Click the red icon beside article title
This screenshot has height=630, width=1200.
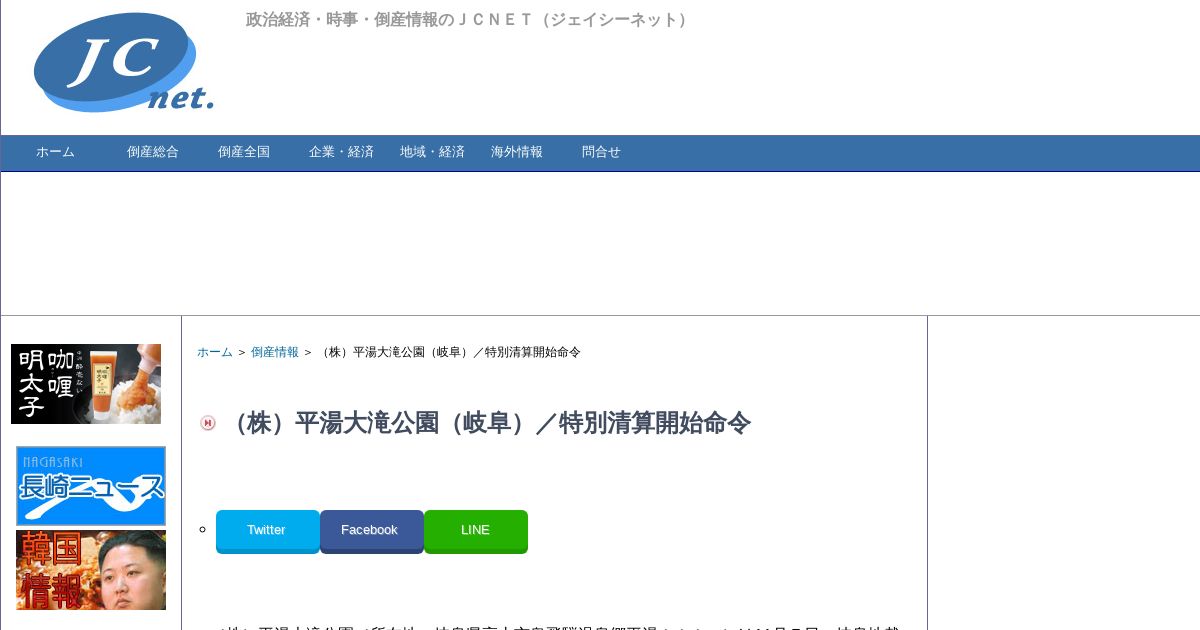pos(208,423)
